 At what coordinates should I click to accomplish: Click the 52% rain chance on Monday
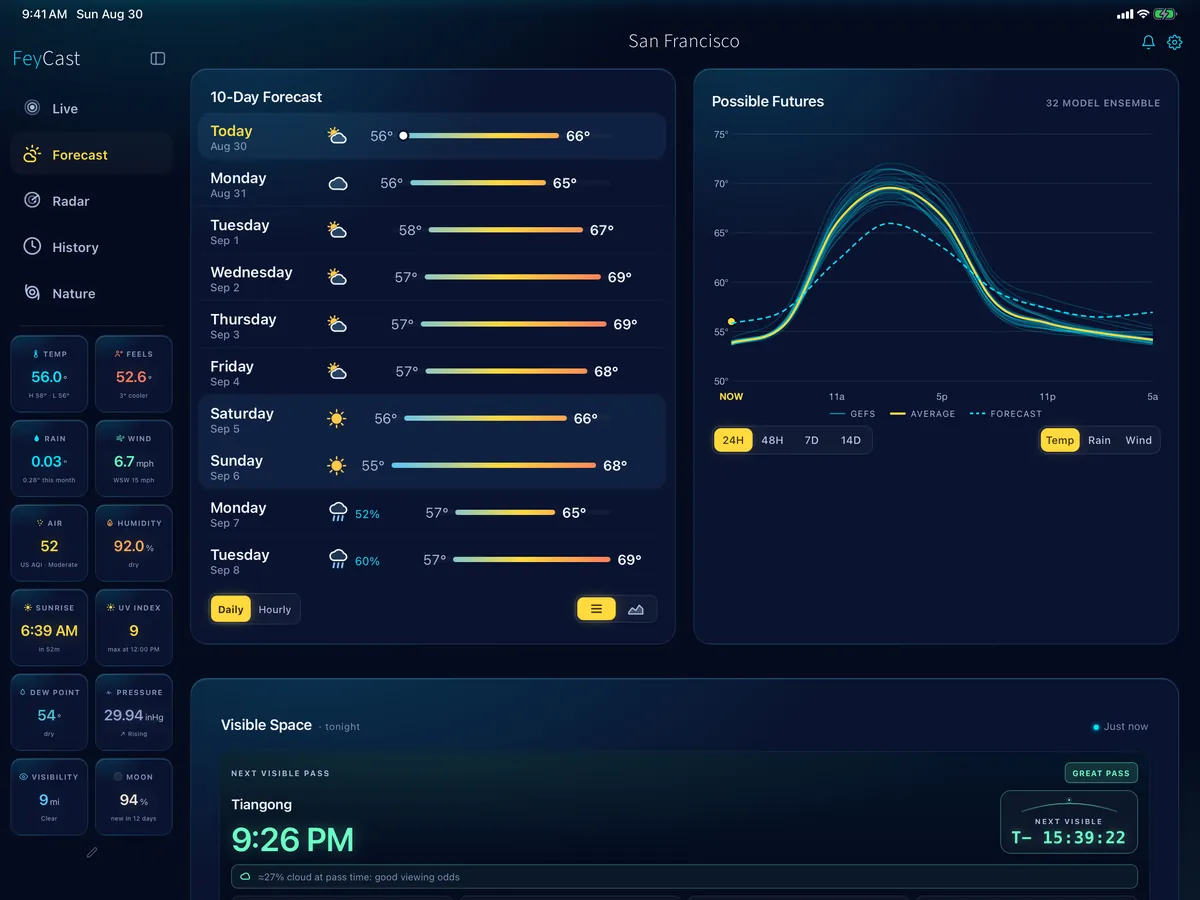coord(367,514)
